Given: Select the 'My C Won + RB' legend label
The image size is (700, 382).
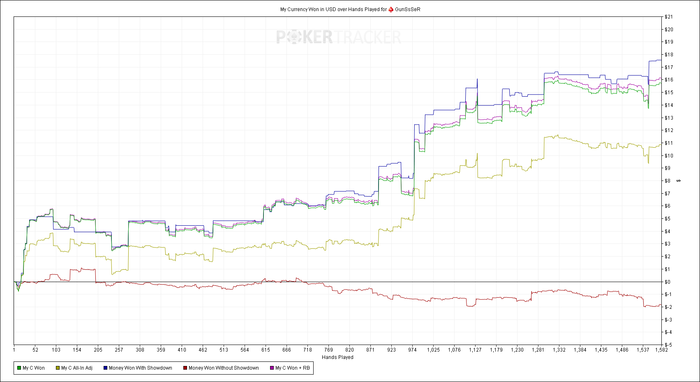Looking at the screenshot, I should click(x=292, y=368).
